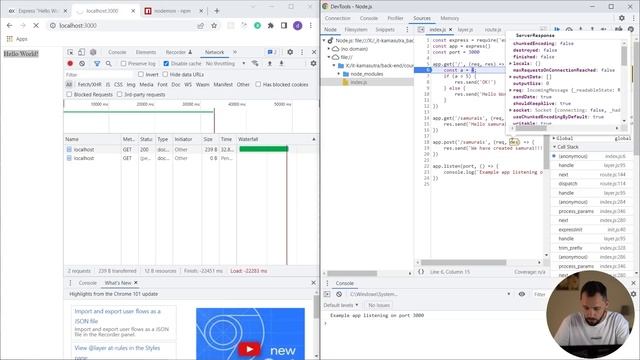Viewport: 640px width, 360px height.
Task: Switch to the nodemon - npm browser tab
Action: click(x=172, y=11)
